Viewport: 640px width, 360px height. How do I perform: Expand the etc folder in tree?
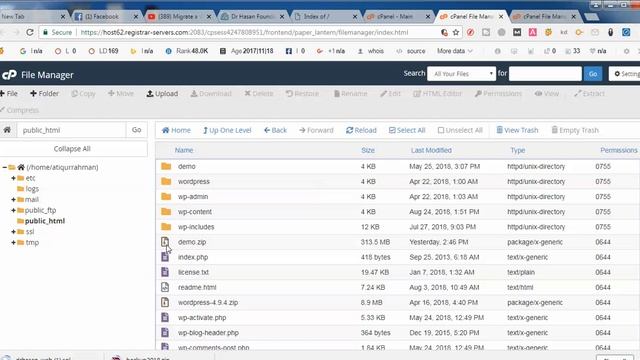[x=13, y=178]
